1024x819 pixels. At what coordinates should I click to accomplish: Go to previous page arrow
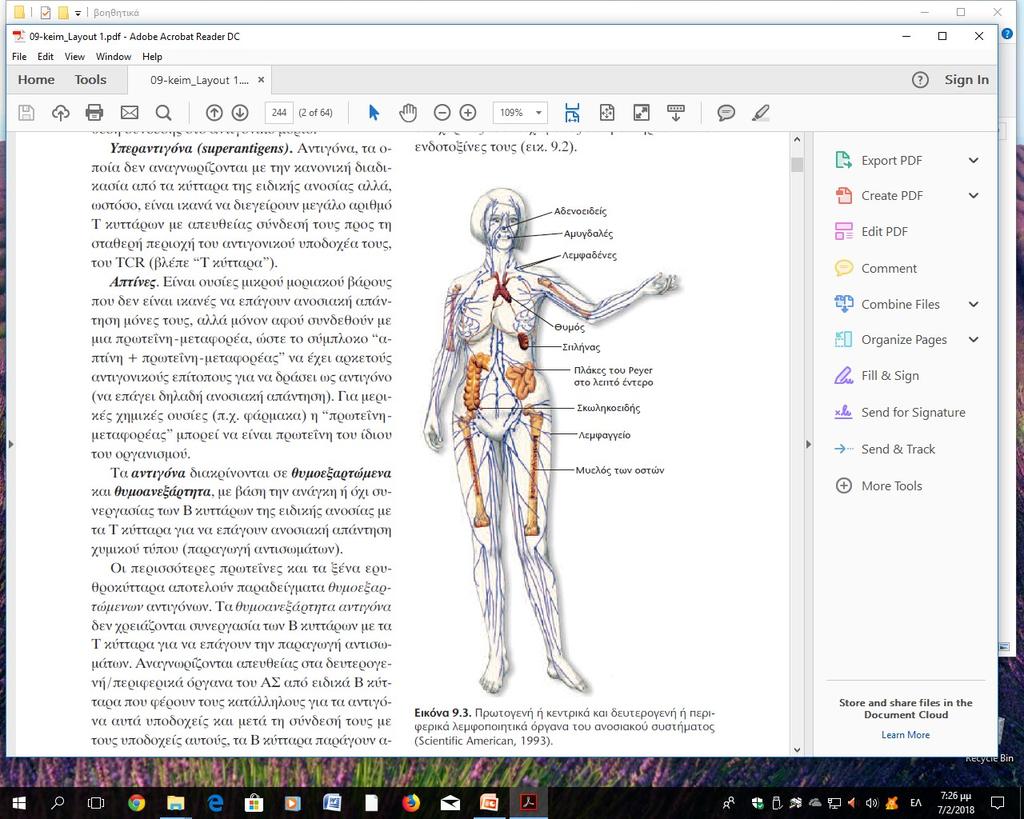pos(214,113)
